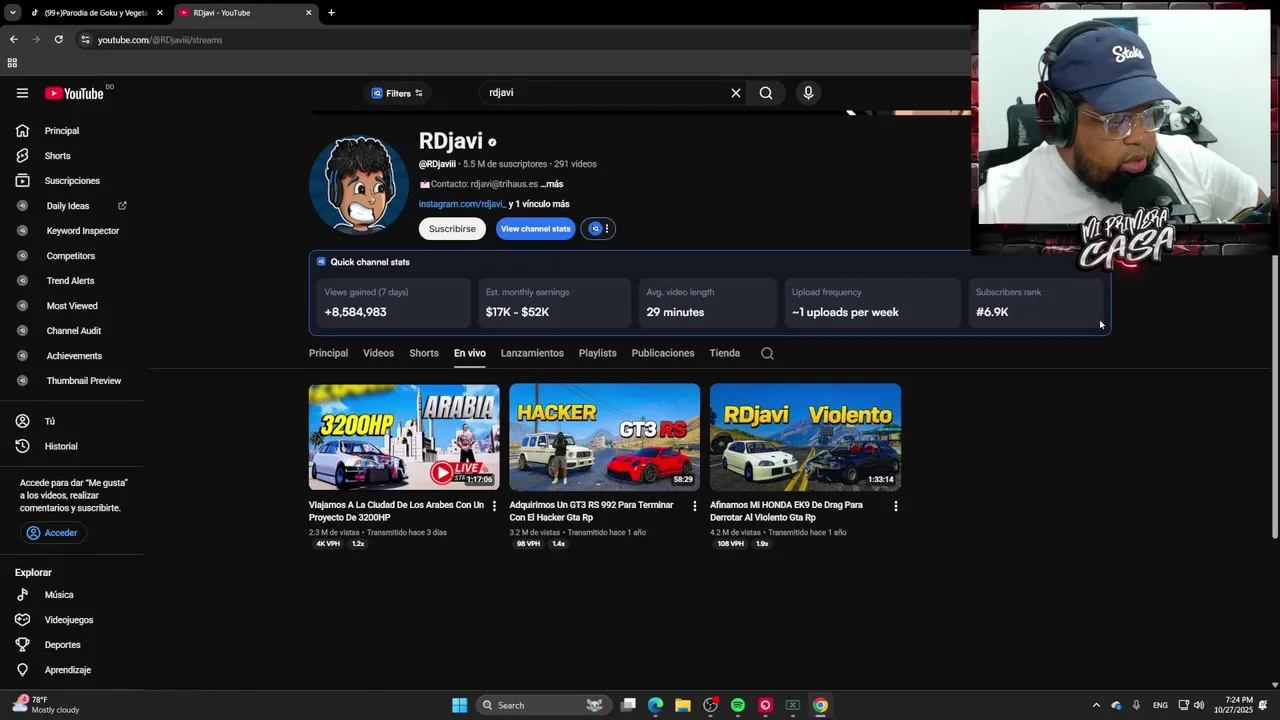1280x720 pixels.
Task: Reload the page in browser
Action: coord(59,40)
